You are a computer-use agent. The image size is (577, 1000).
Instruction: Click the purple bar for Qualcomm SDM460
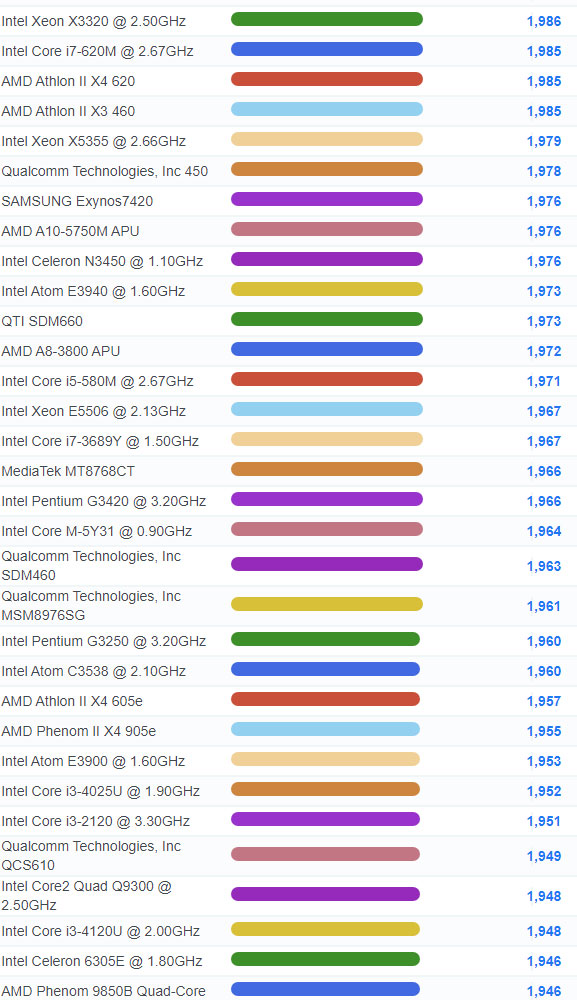pyautogui.click(x=326, y=564)
